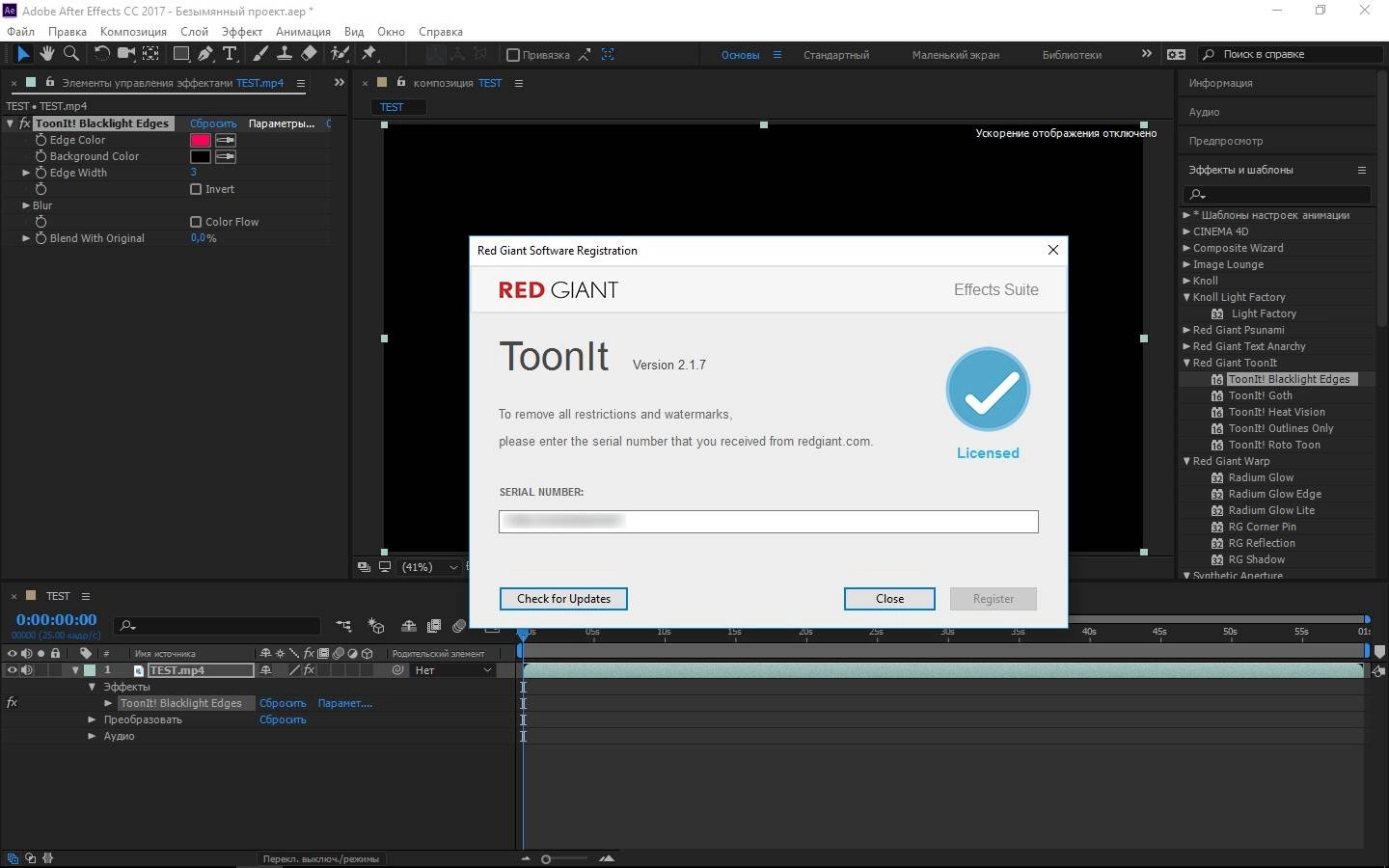Select the Brush tool
This screenshot has height=868, width=1389.
(x=261, y=54)
